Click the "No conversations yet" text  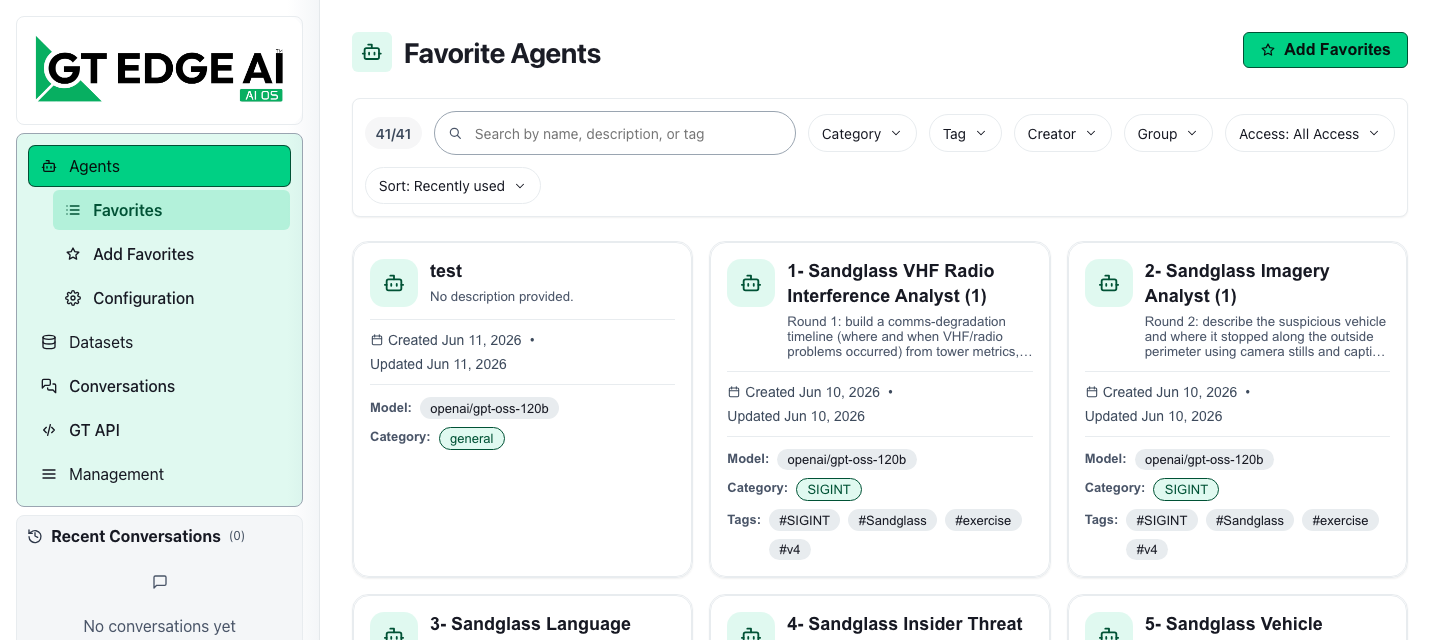pos(160,627)
